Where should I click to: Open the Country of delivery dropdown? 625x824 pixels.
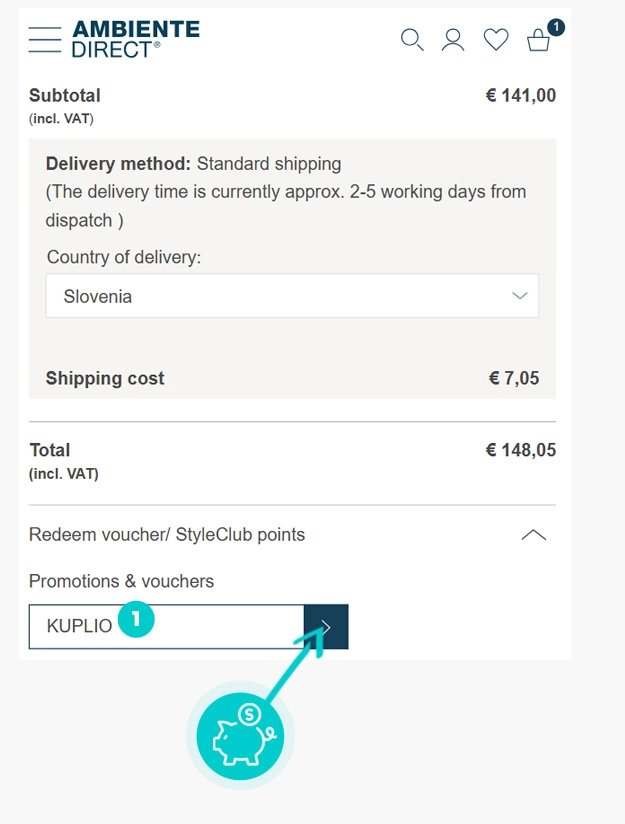click(292, 296)
